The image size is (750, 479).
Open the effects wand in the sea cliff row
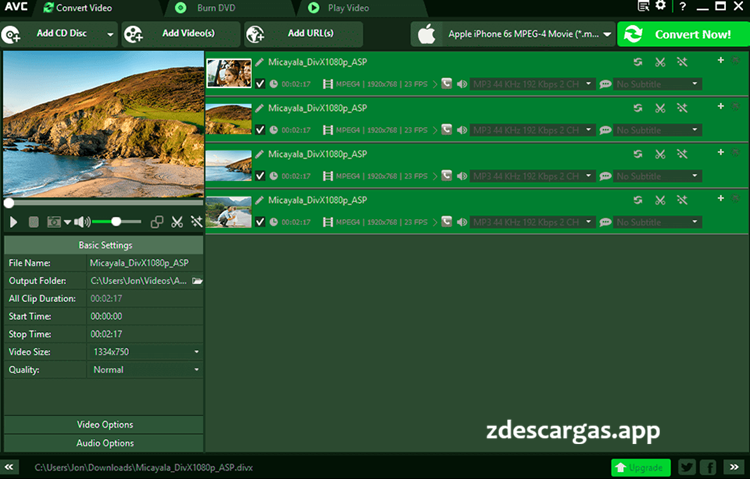[682, 154]
